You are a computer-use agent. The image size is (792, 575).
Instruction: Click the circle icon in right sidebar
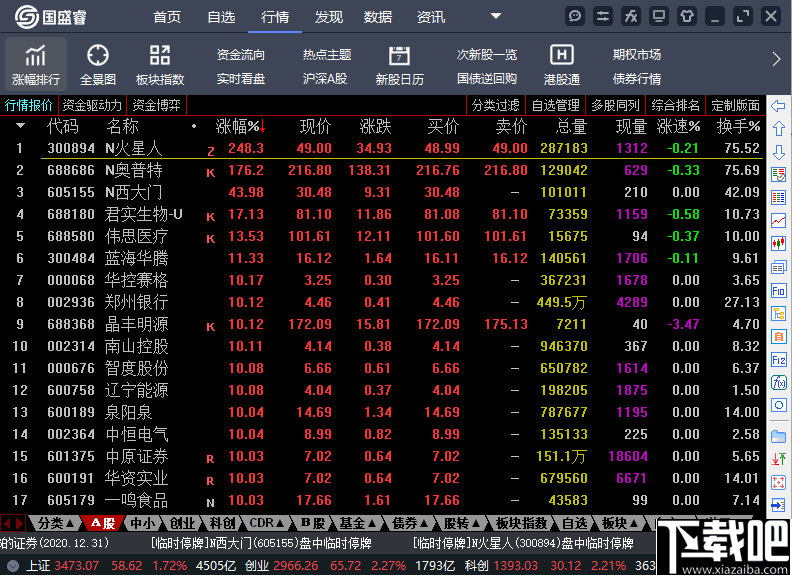coord(778,405)
